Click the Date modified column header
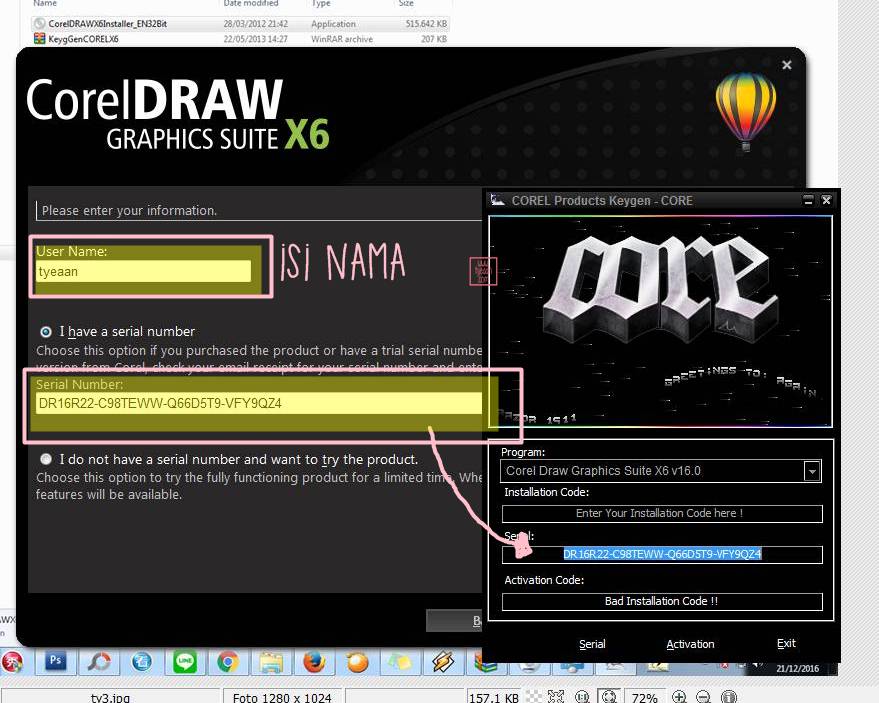 coord(251,3)
